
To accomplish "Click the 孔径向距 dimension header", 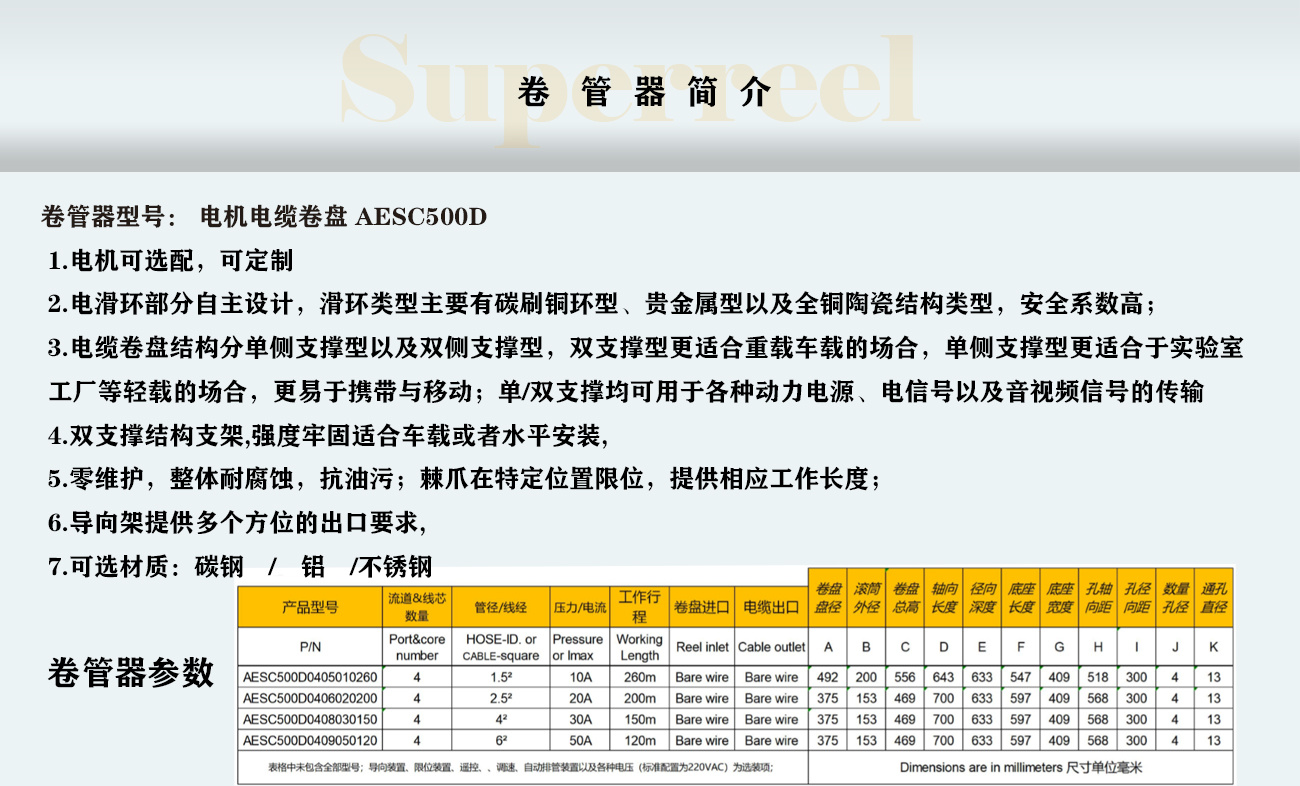I will tap(1136, 598).
